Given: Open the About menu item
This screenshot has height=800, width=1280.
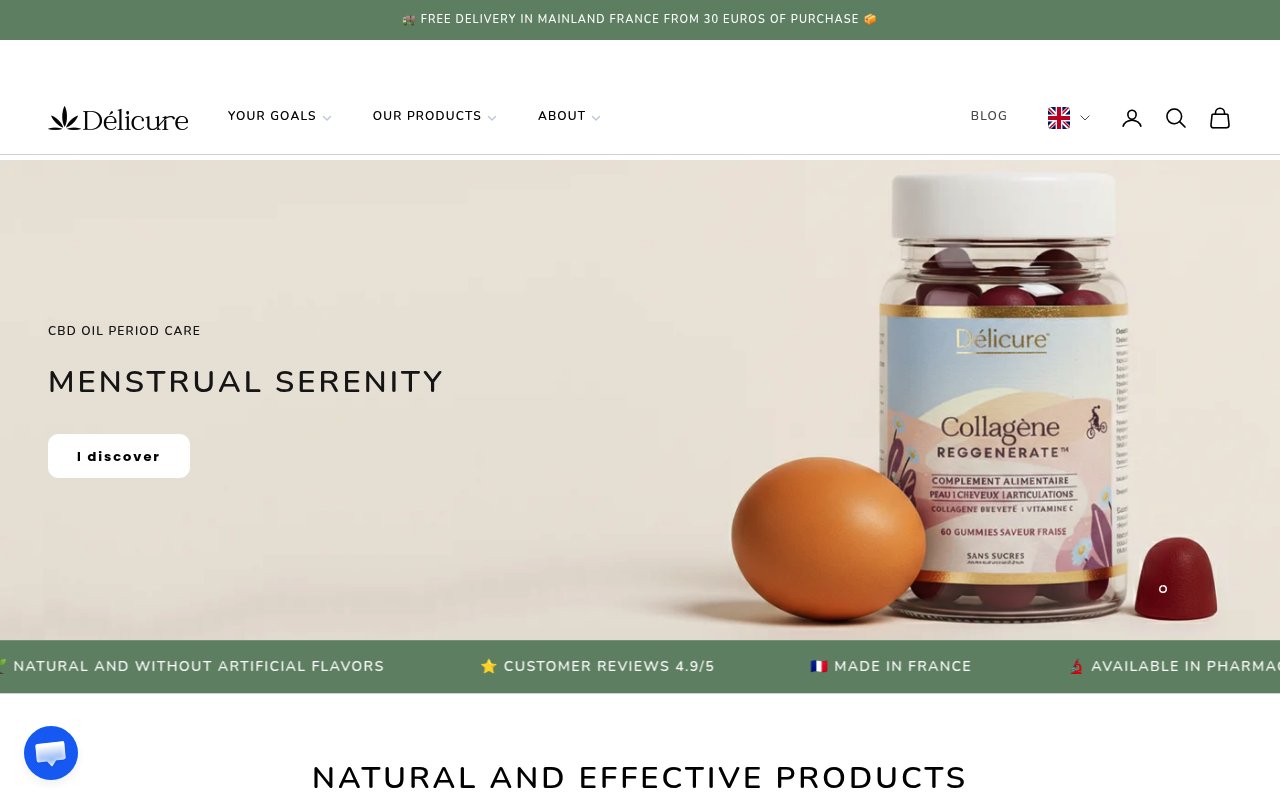Looking at the screenshot, I should click(562, 116).
